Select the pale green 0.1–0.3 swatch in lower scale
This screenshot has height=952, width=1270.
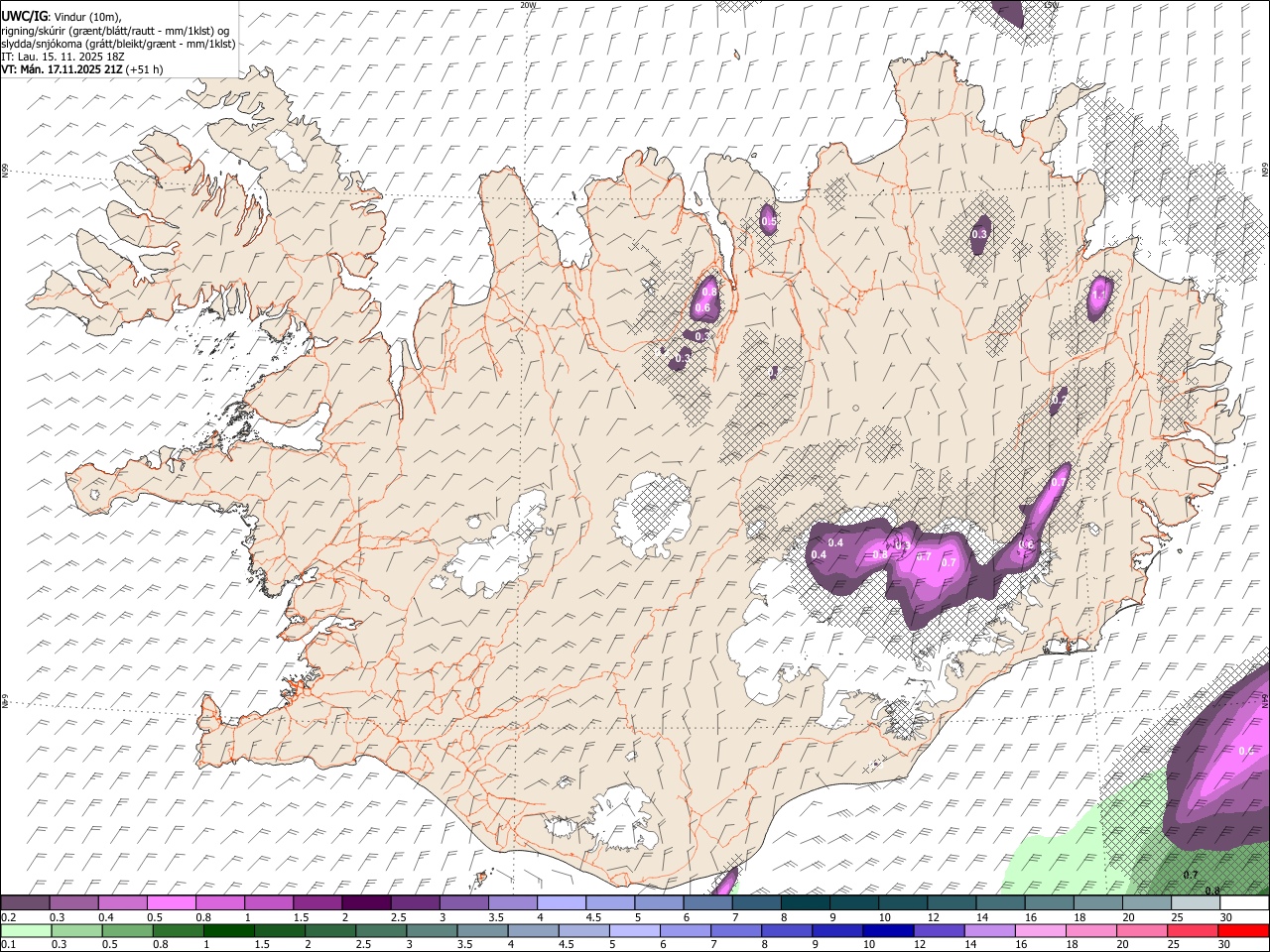tap(26, 931)
